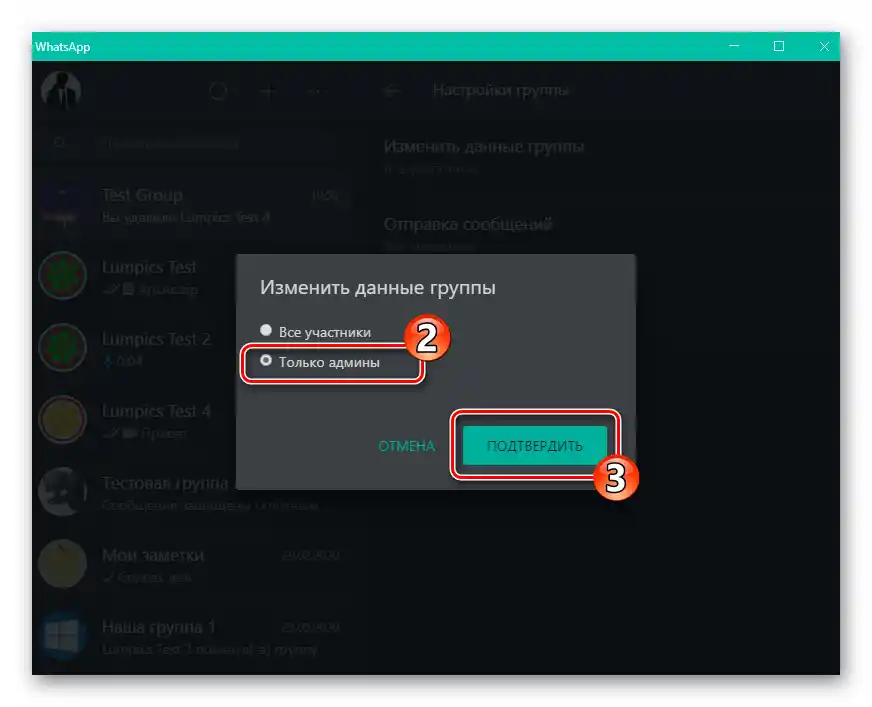Viewport: 872px width, 707px height.
Task: Open the Test Group chat
Action: tap(192, 205)
